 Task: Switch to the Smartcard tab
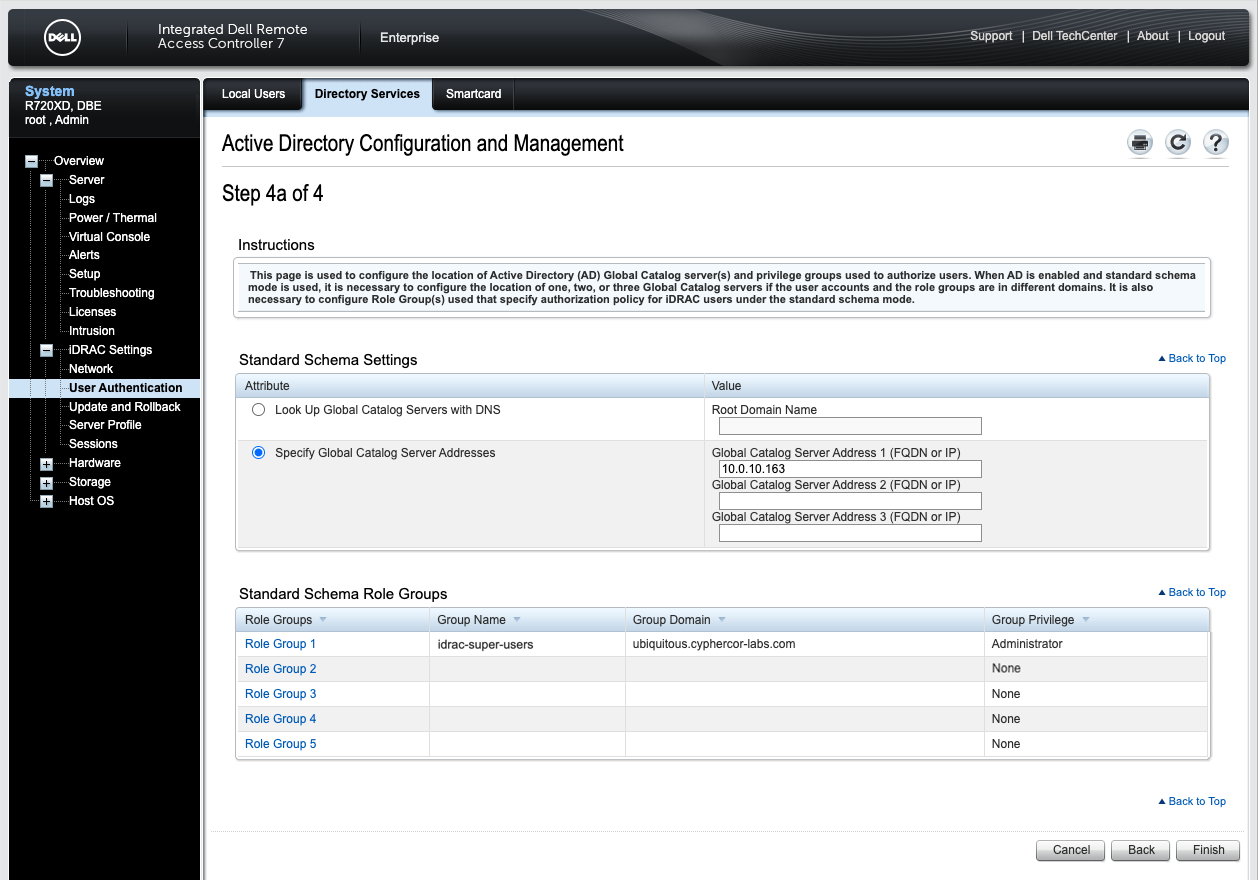point(473,94)
